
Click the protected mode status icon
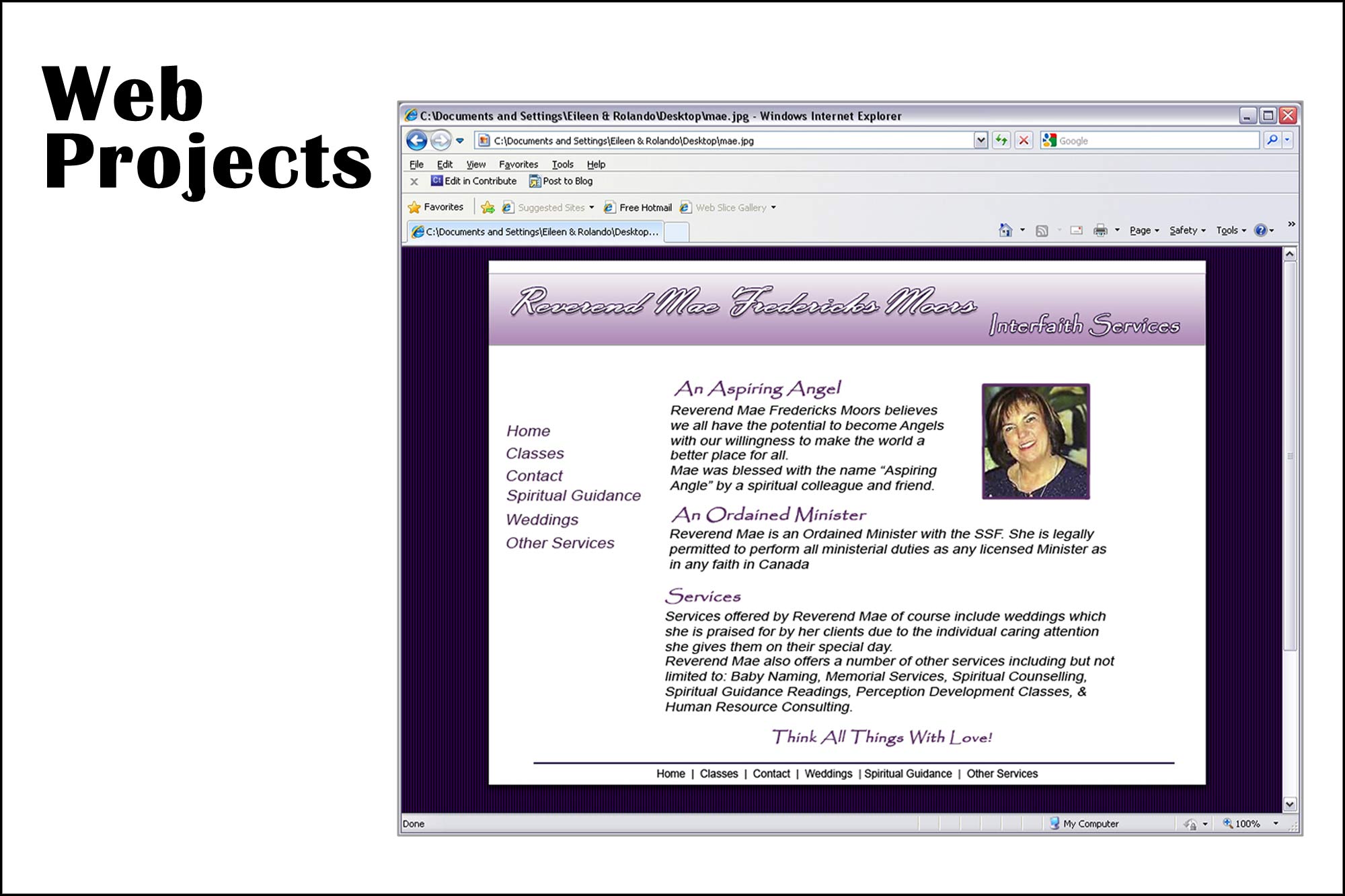coord(1190,824)
